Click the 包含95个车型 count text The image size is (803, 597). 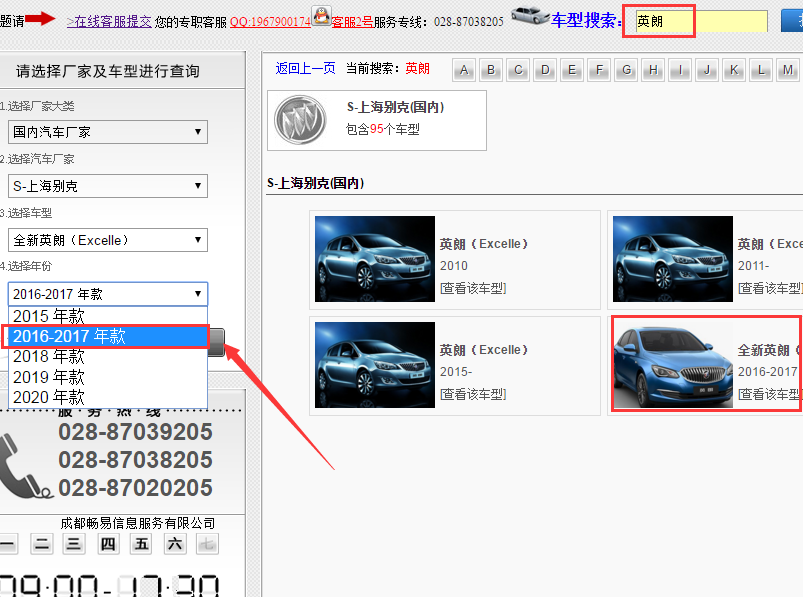[x=383, y=129]
